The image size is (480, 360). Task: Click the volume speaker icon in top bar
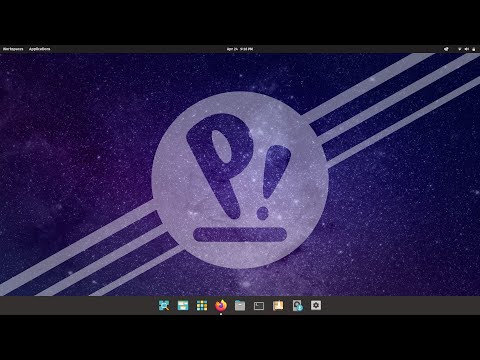coord(467,49)
